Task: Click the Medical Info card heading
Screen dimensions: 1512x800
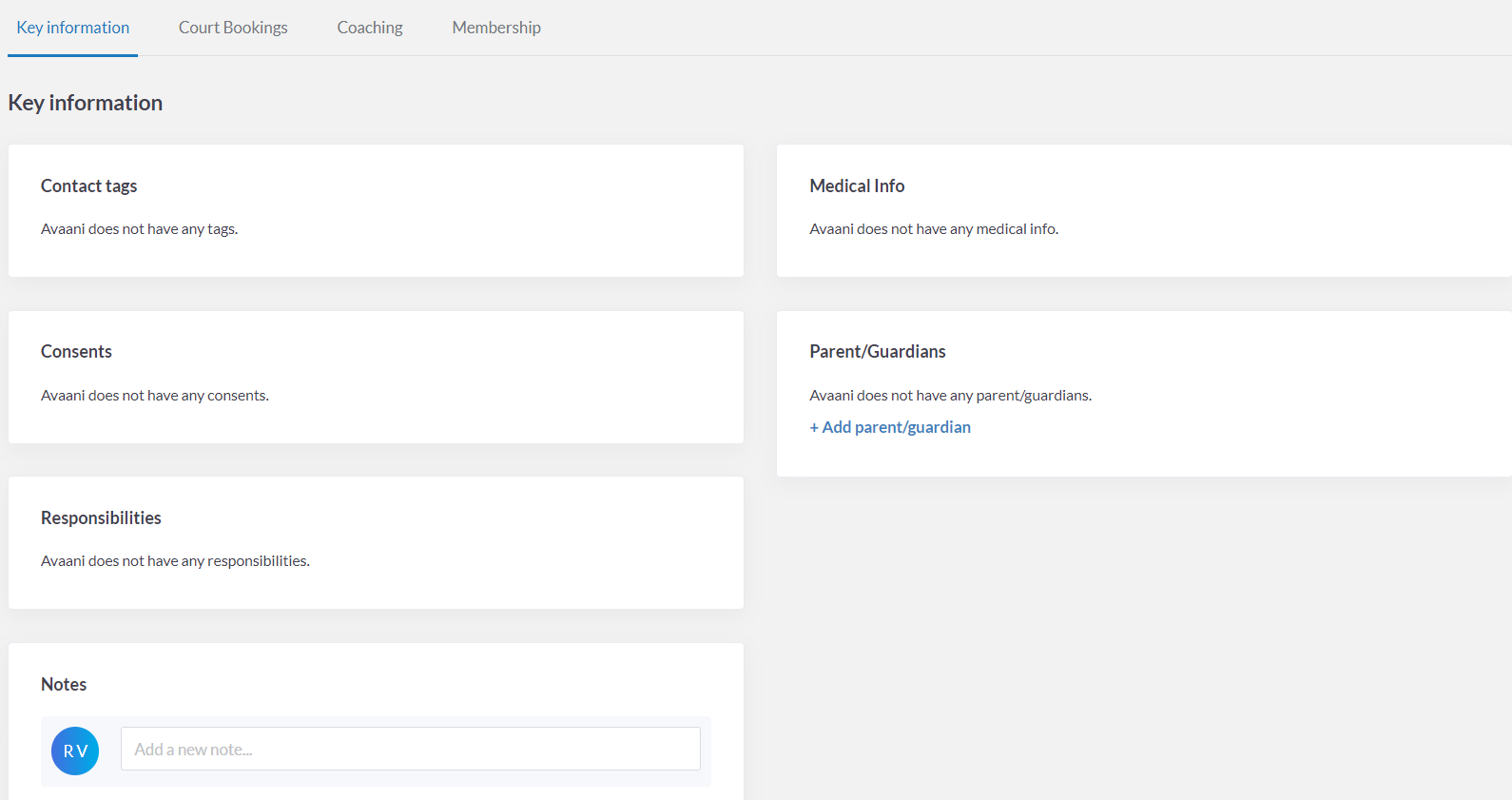Action: (x=857, y=185)
